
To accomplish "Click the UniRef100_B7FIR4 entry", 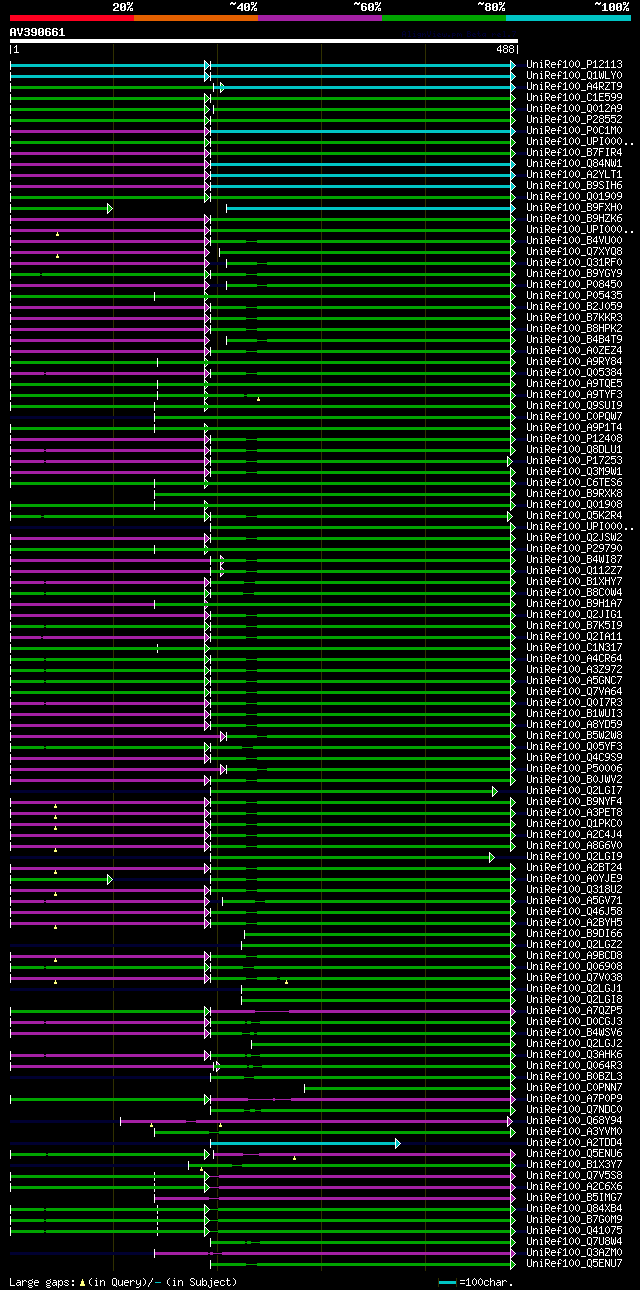I will pos(574,152).
